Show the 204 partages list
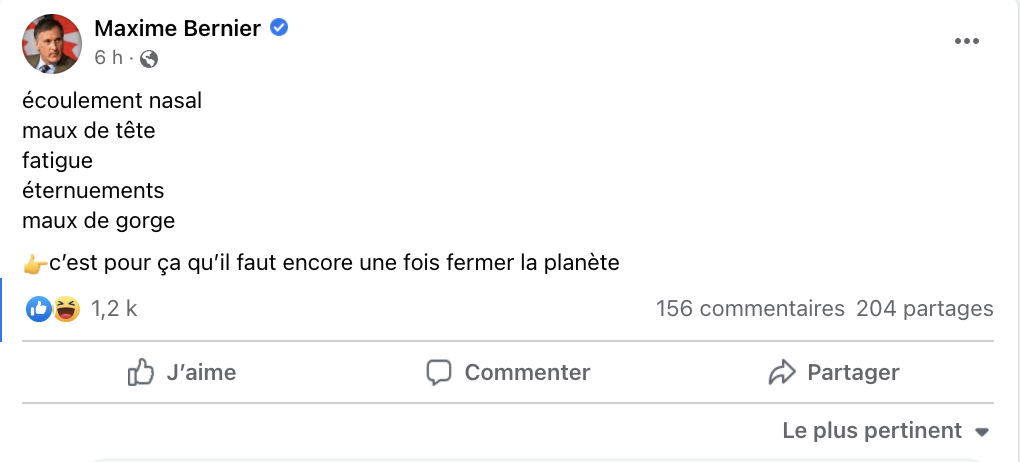Image resolution: width=1020 pixels, height=462 pixels. pos(925,309)
